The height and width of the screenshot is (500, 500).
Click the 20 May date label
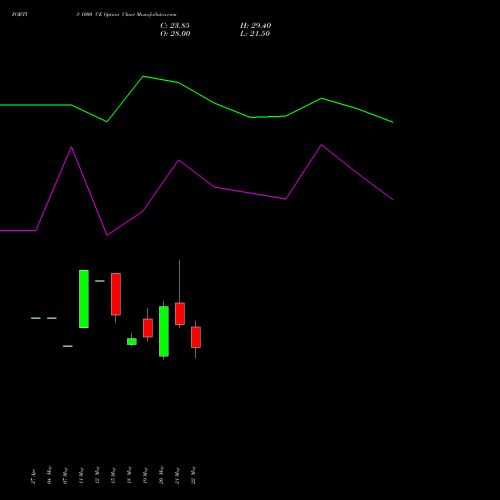[161, 475]
